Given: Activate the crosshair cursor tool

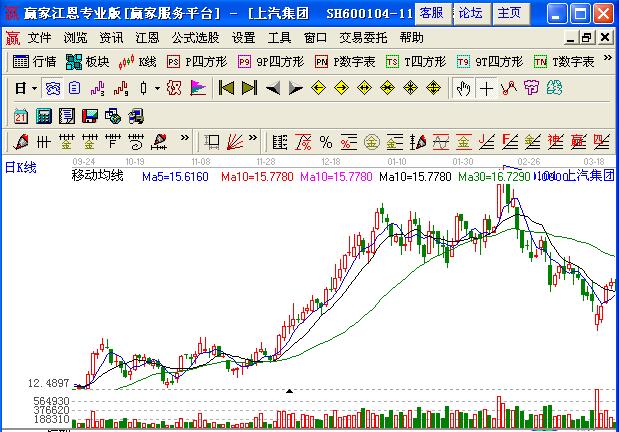Looking at the screenshot, I should [x=486, y=89].
